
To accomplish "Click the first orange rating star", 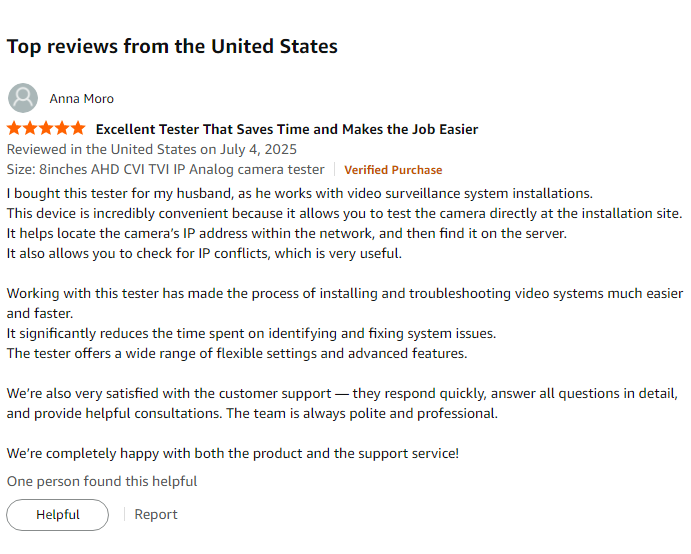I will [14, 128].
